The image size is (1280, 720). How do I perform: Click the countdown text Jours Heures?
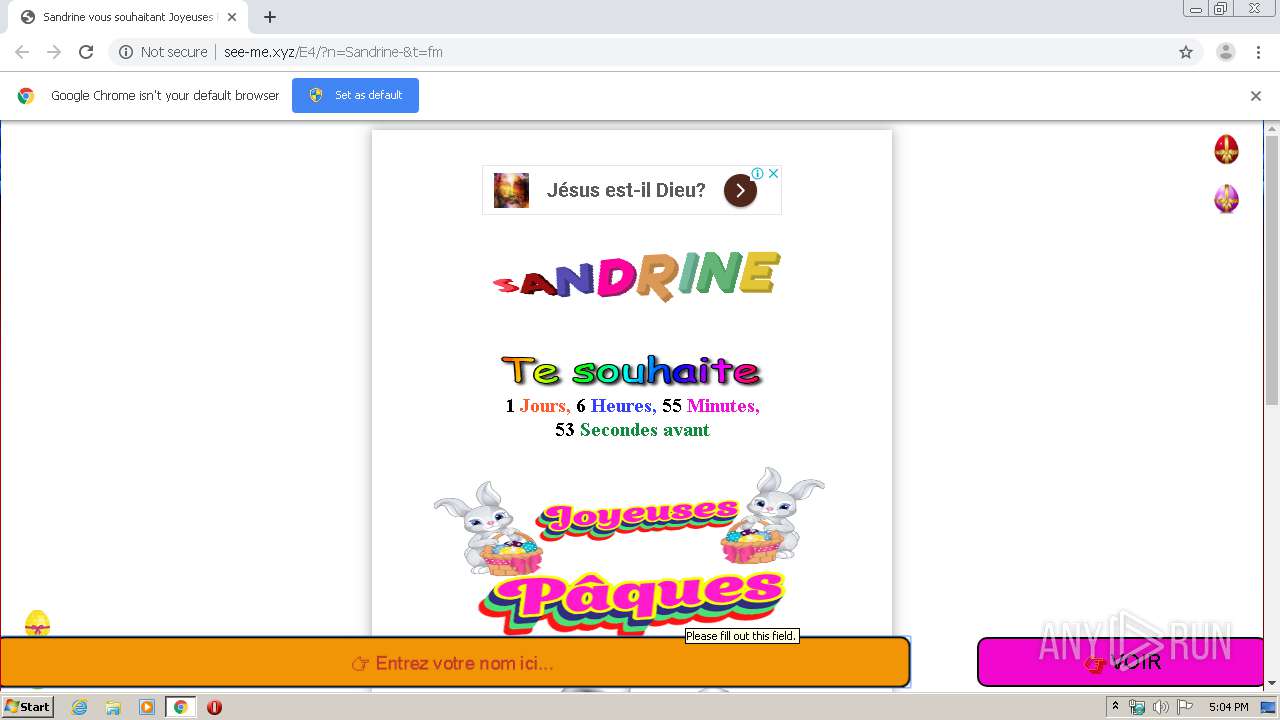pyautogui.click(x=632, y=406)
